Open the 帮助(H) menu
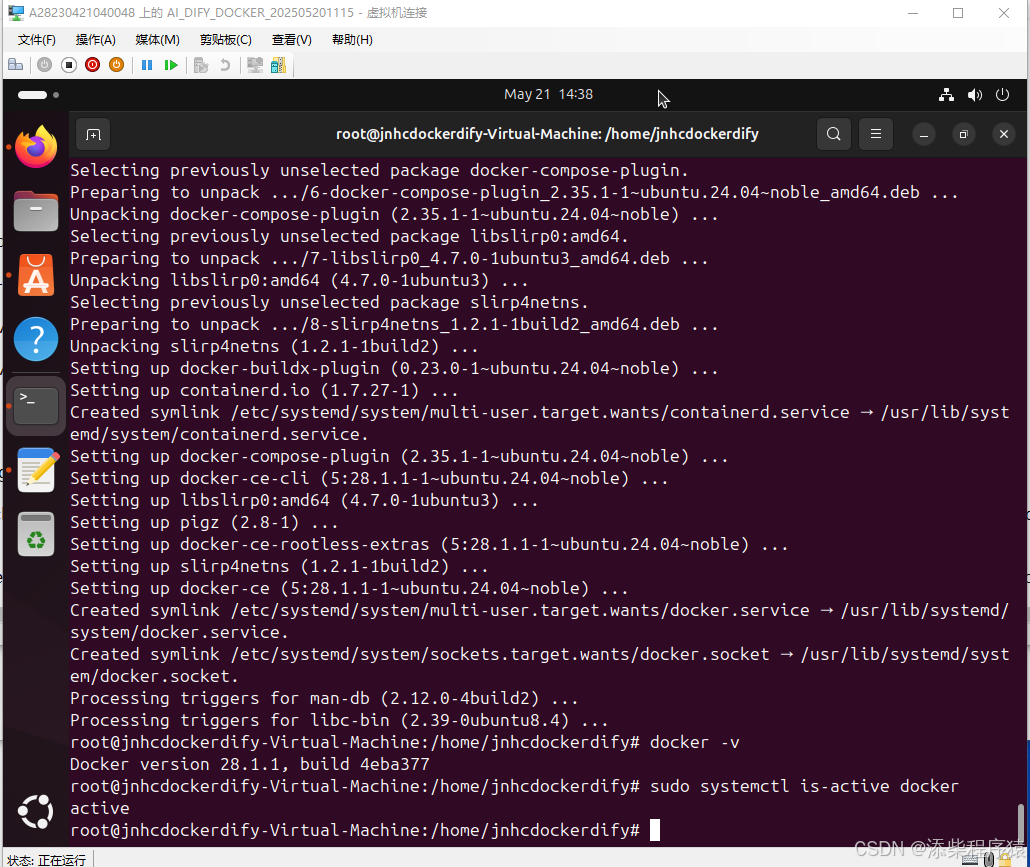 [352, 40]
